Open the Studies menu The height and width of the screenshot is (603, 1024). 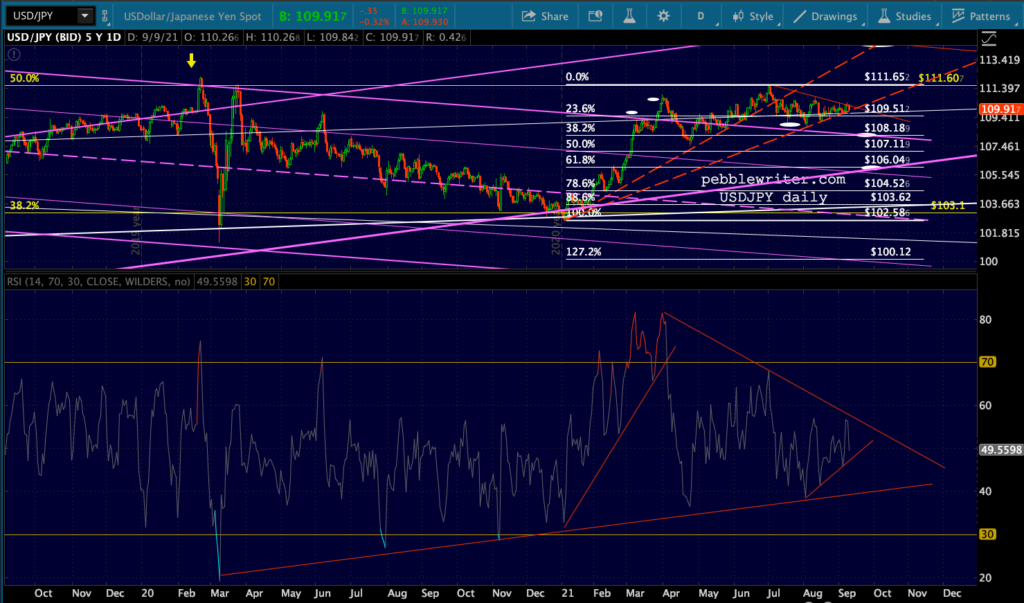pyautogui.click(x=904, y=16)
